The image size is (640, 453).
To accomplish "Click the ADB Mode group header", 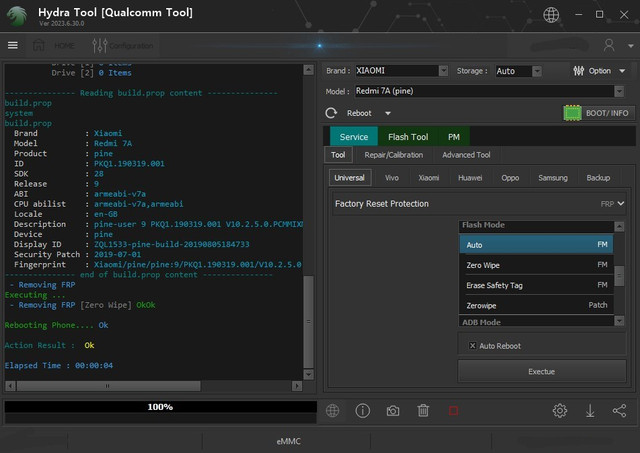I will tap(536, 322).
